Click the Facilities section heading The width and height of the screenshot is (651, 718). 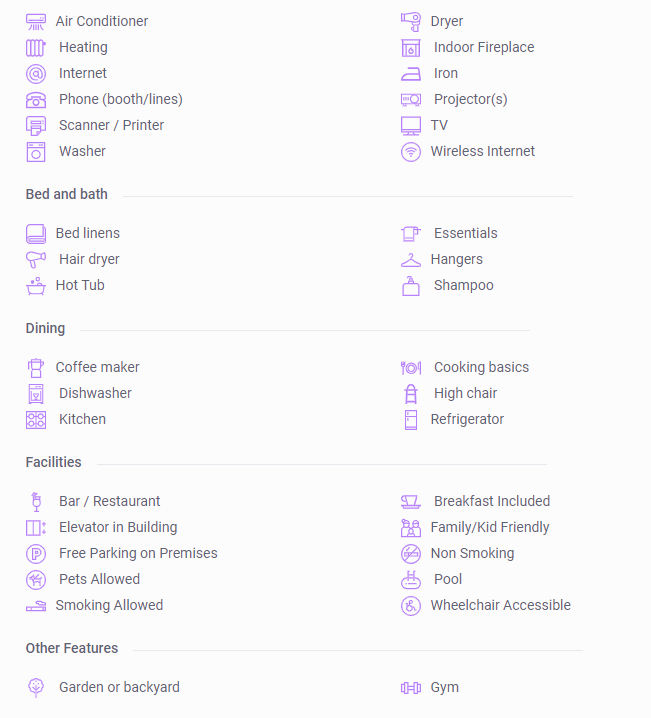point(53,462)
